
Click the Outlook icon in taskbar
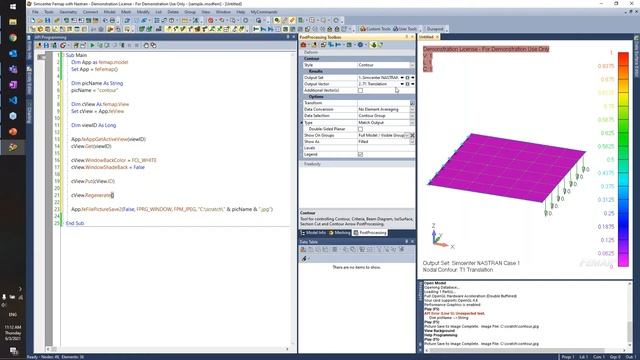(13, 53)
